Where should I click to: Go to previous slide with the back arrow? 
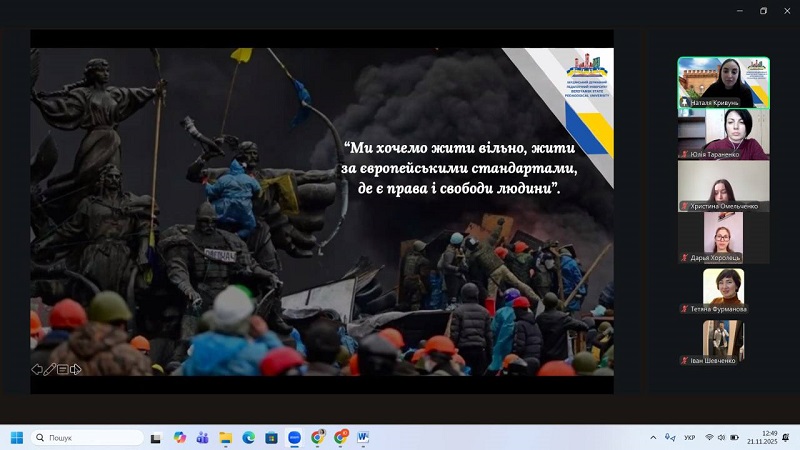[37, 369]
